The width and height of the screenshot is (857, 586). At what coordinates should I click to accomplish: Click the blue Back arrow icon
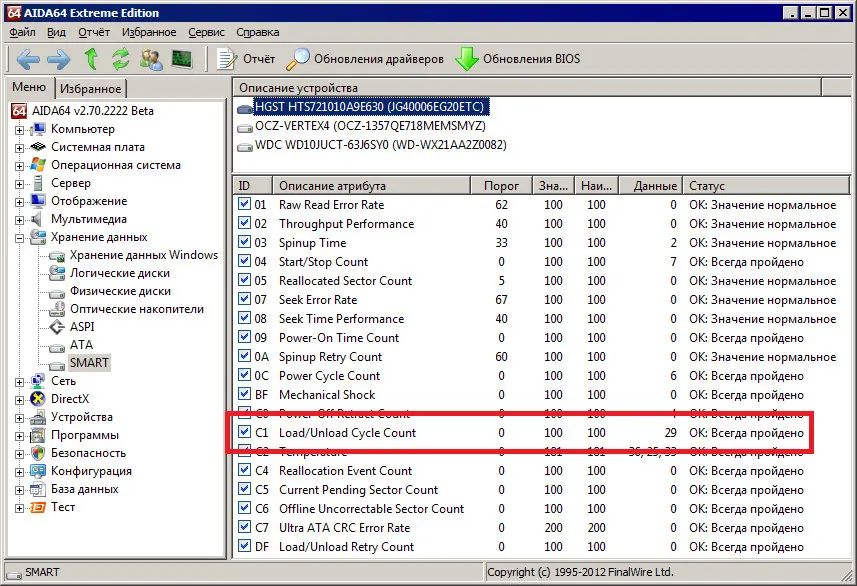point(28,59)
